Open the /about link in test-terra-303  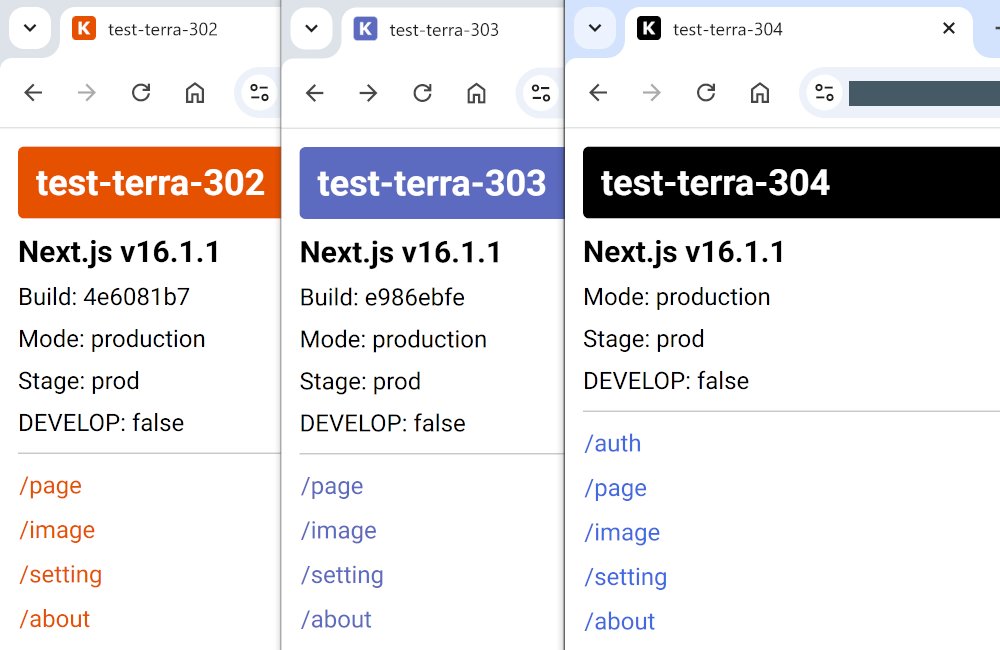coord(336,620)
